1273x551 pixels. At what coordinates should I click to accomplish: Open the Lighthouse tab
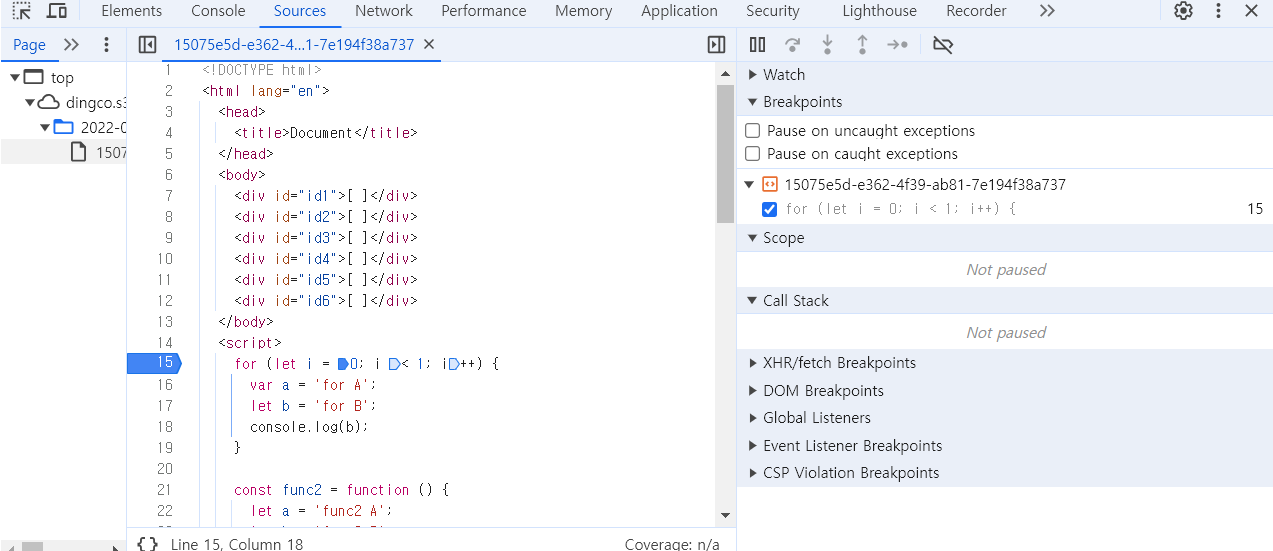tap(880, 11)
